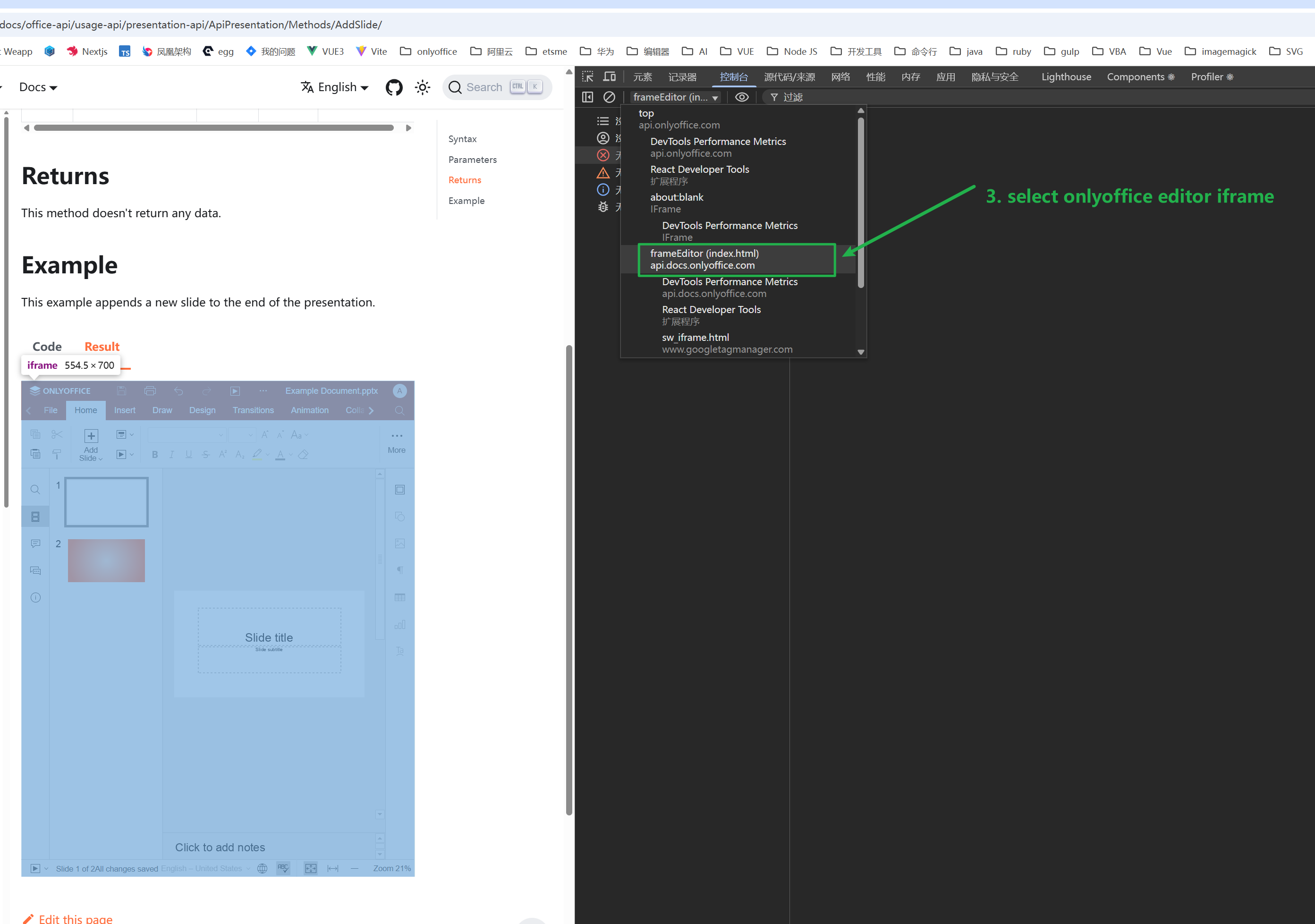The height and width of the screenshot is (924, 1315).
Task: Toggle the device toolbar icon in DevTools
Action: pos(610,77)
